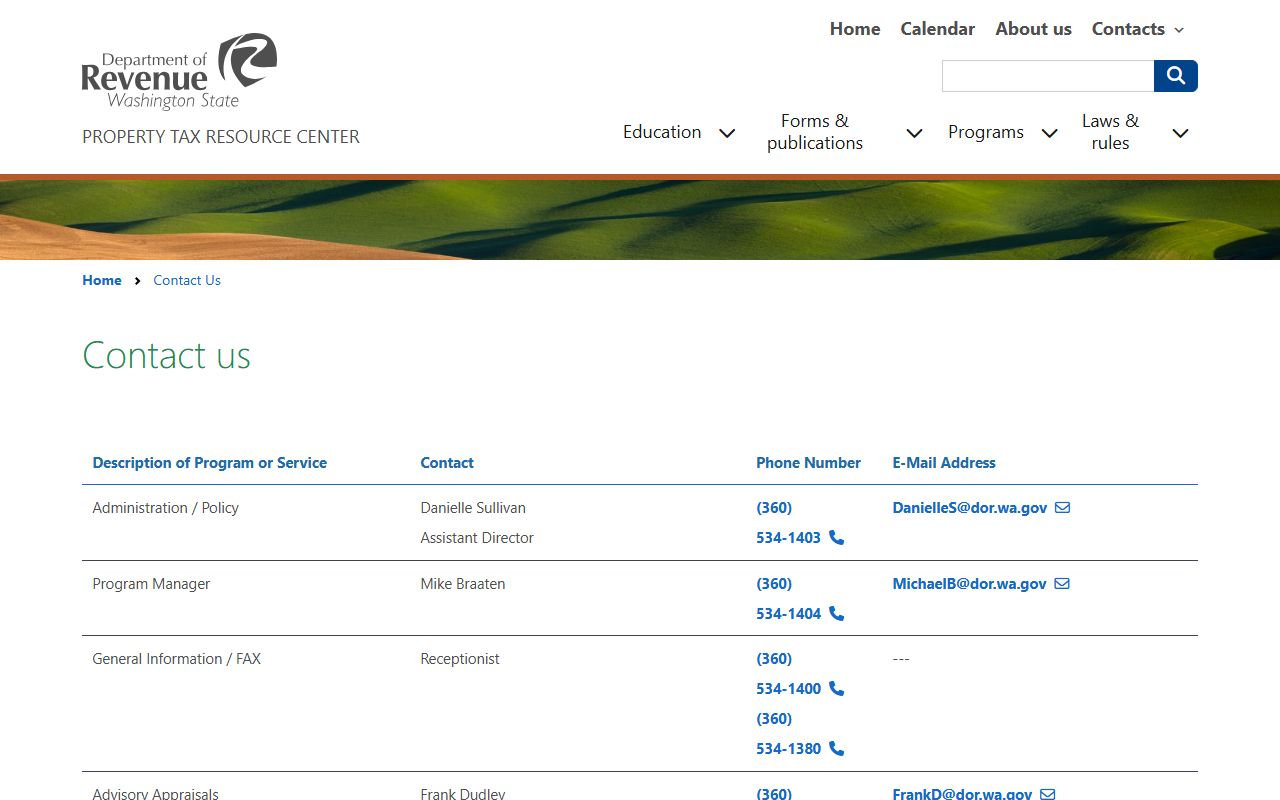Call the number 534-1400
Screen dimensions: 1280x800
(x=788, y=689)
